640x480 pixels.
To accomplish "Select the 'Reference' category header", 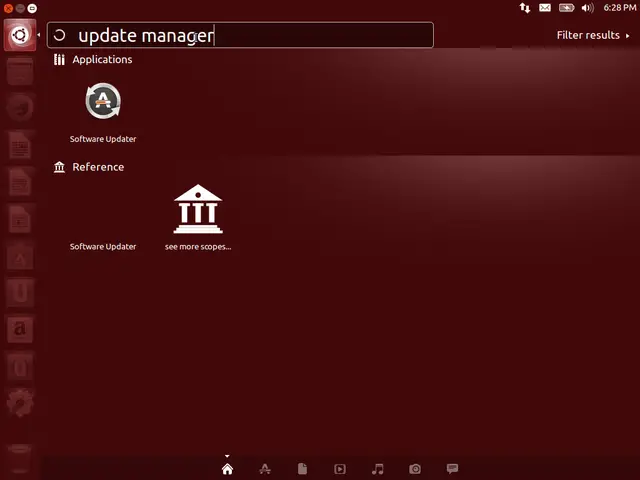I will [x=98, y=167].
